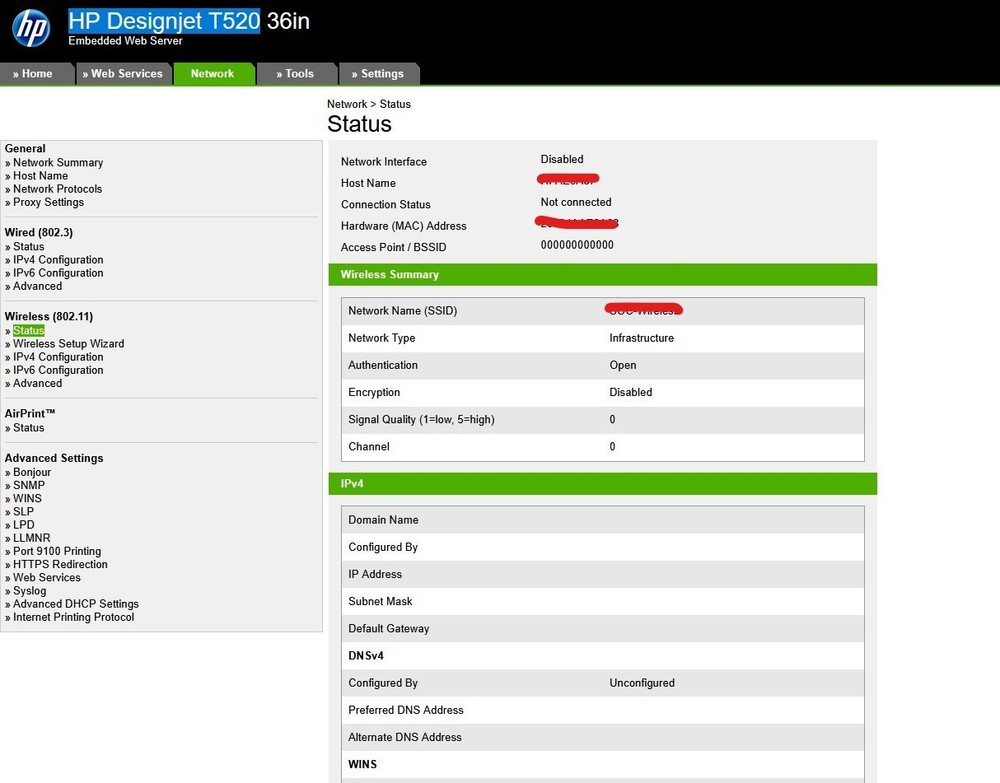Click the Network breadcrumb link
Viewport: 1000px width, 783px height.
347,104
